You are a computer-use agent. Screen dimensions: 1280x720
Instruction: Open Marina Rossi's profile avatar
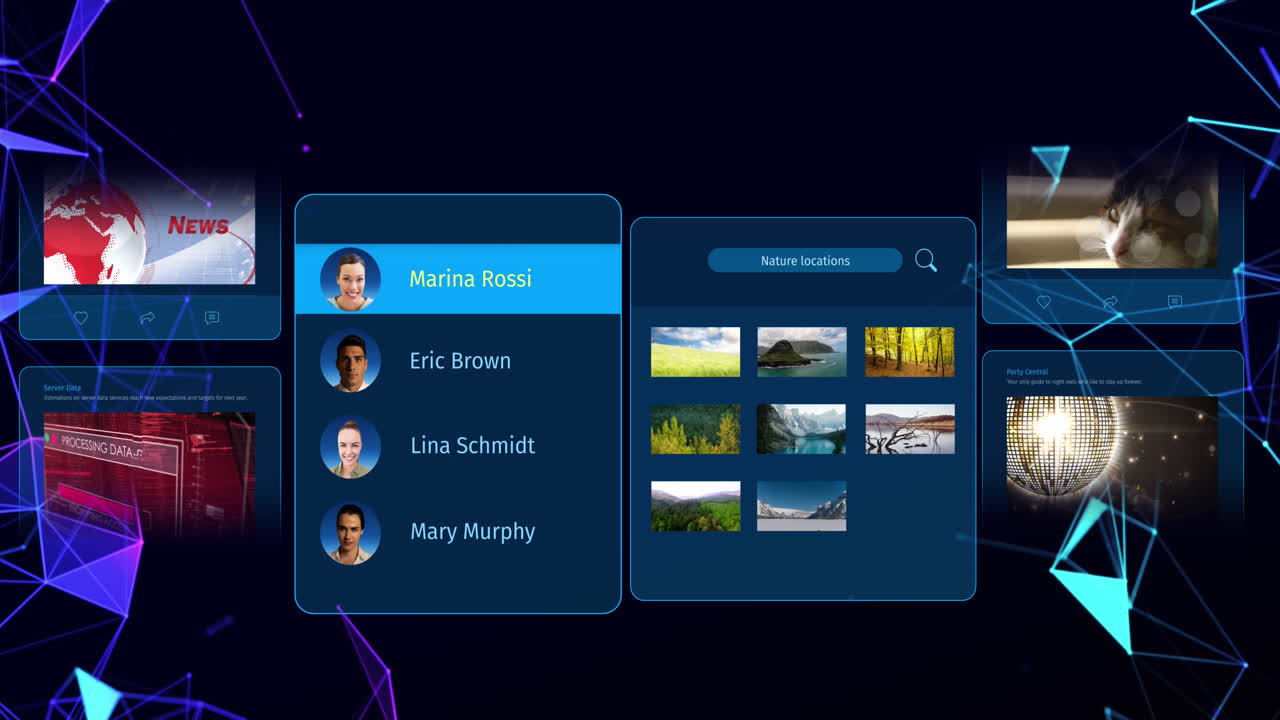(350, 279)
